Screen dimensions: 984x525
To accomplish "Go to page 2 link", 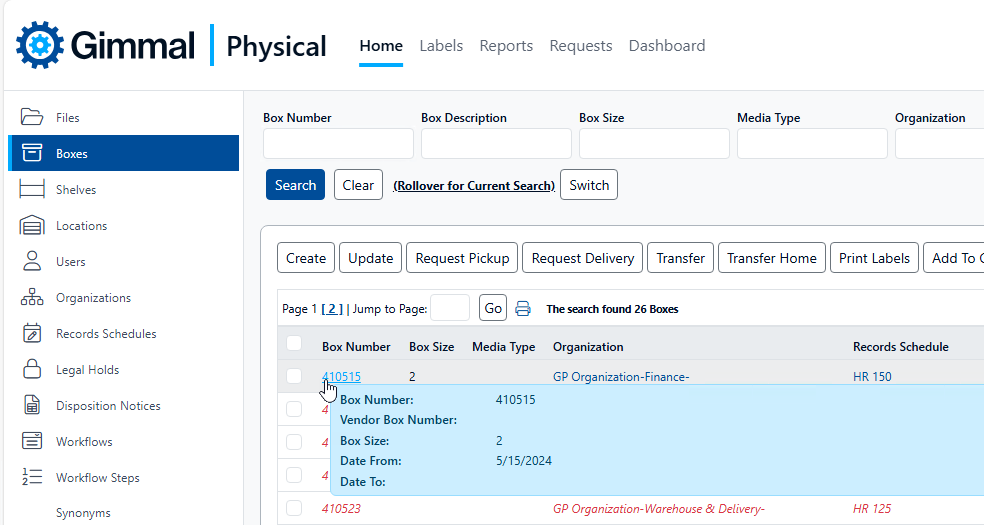I will click(332, 309).
